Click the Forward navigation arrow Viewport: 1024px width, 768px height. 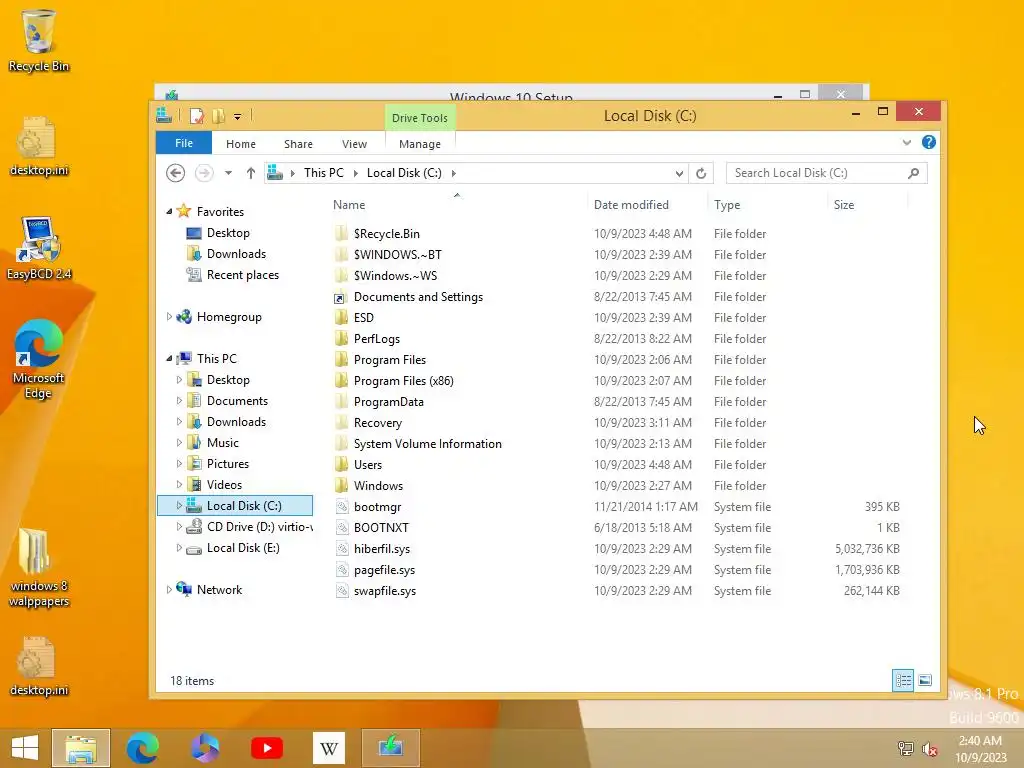pos(204,173)
